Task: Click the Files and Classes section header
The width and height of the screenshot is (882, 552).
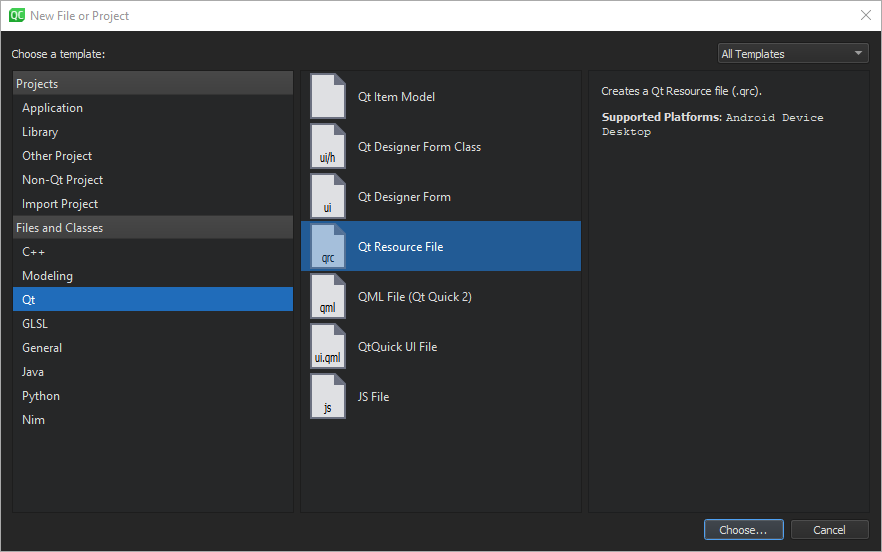Action: [x=153, y=227]
